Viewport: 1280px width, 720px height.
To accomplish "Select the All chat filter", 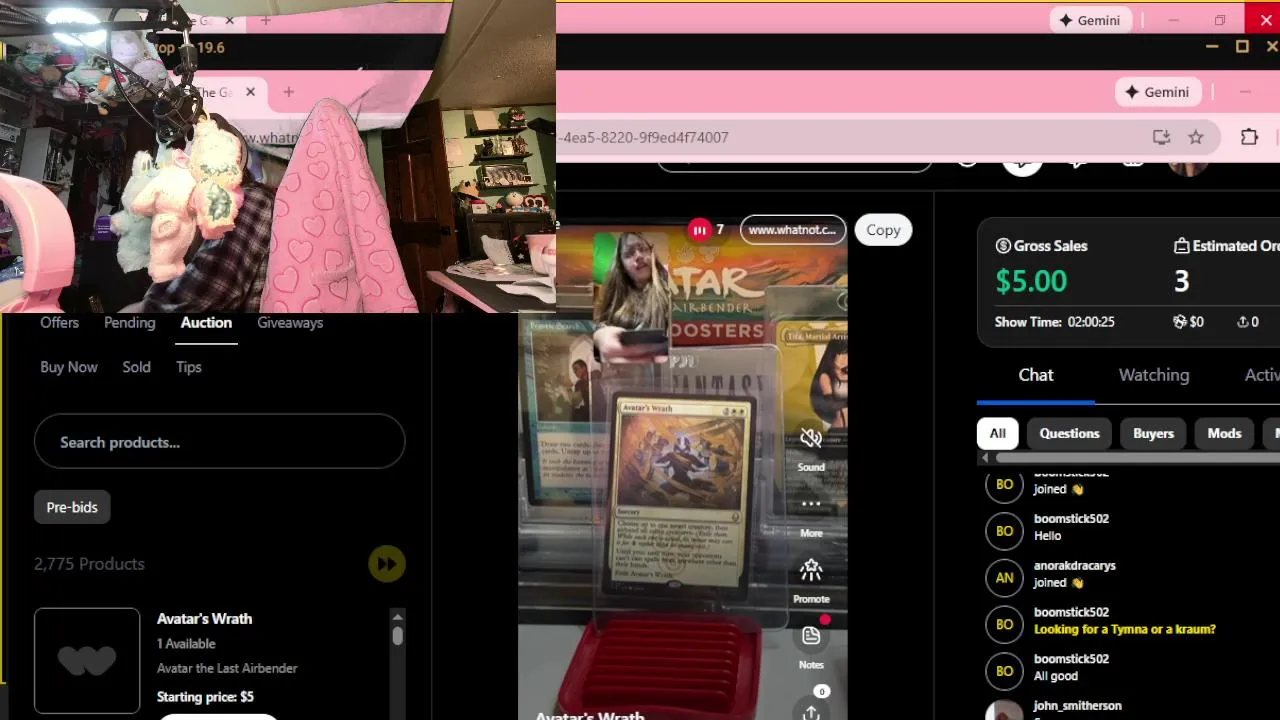I will (997, 433).
